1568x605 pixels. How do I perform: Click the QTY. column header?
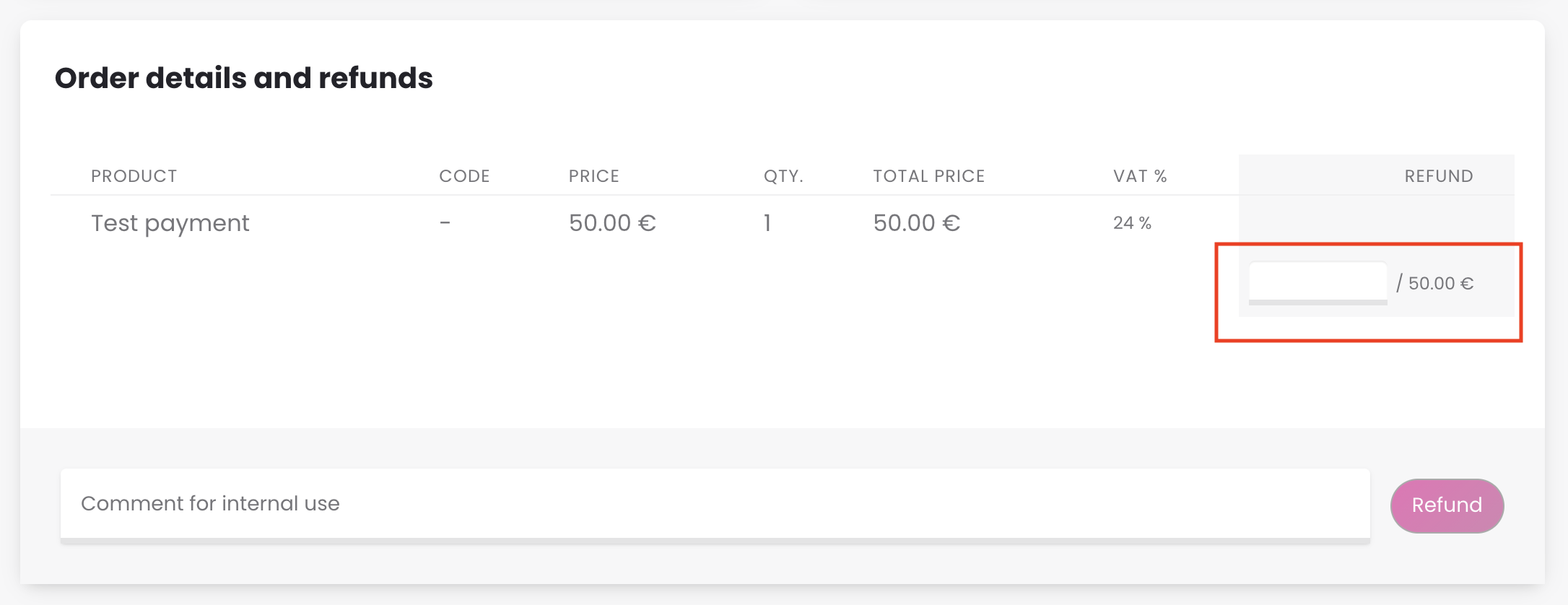point(783,176)
